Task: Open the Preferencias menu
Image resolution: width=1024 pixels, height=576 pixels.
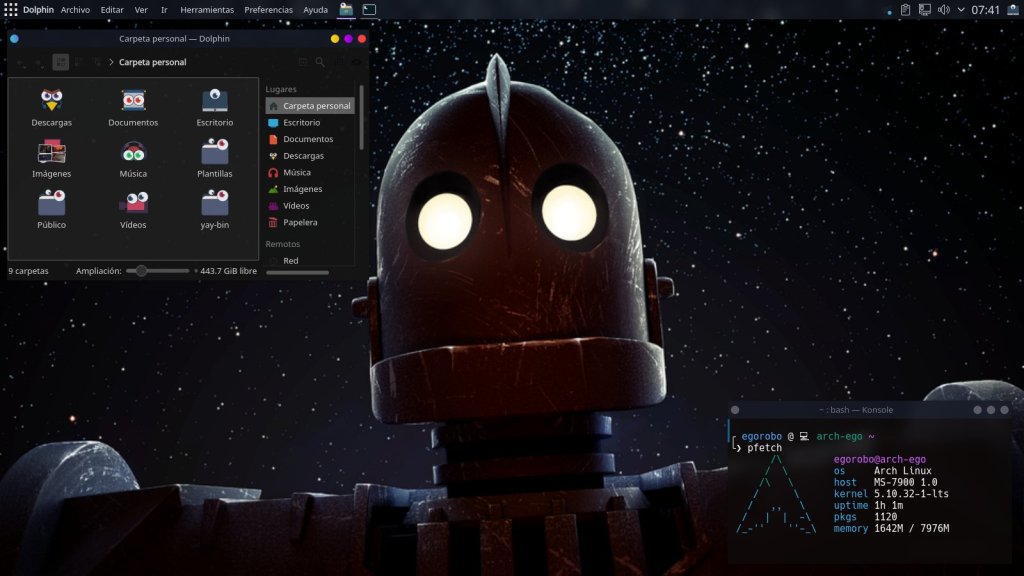Action: [x=268, y=10]
